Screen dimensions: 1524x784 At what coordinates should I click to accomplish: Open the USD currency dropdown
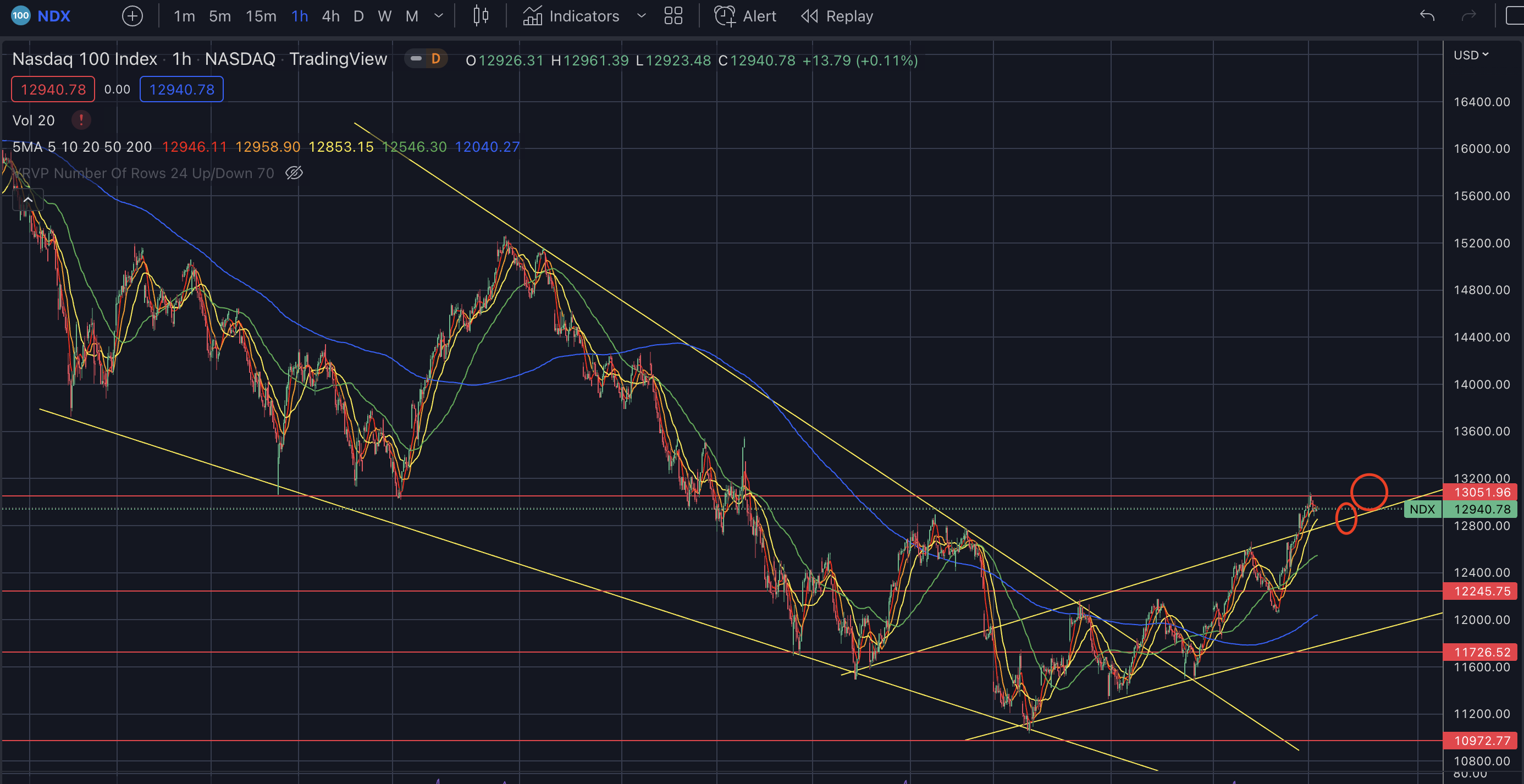tap(1470, 55)
